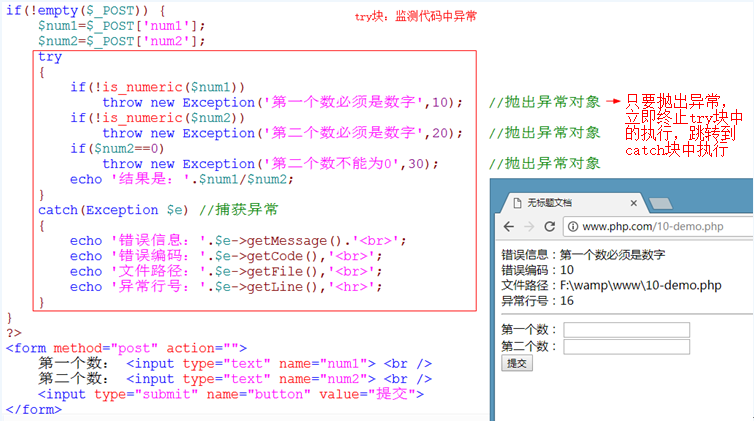Screen dimensions: 754x421
Task: Open a new browser tab
Action: 662,202
